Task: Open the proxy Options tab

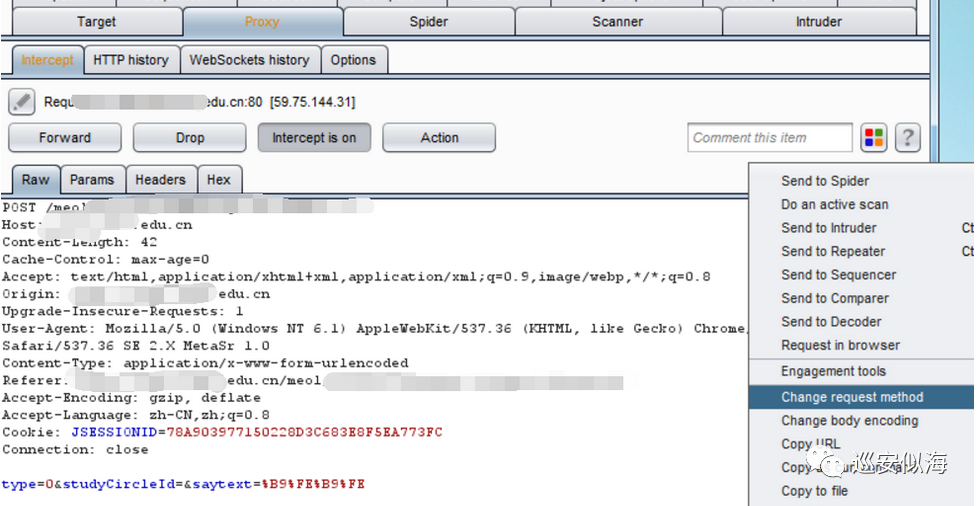Action: pyautogui.click(x=353, y=60)
